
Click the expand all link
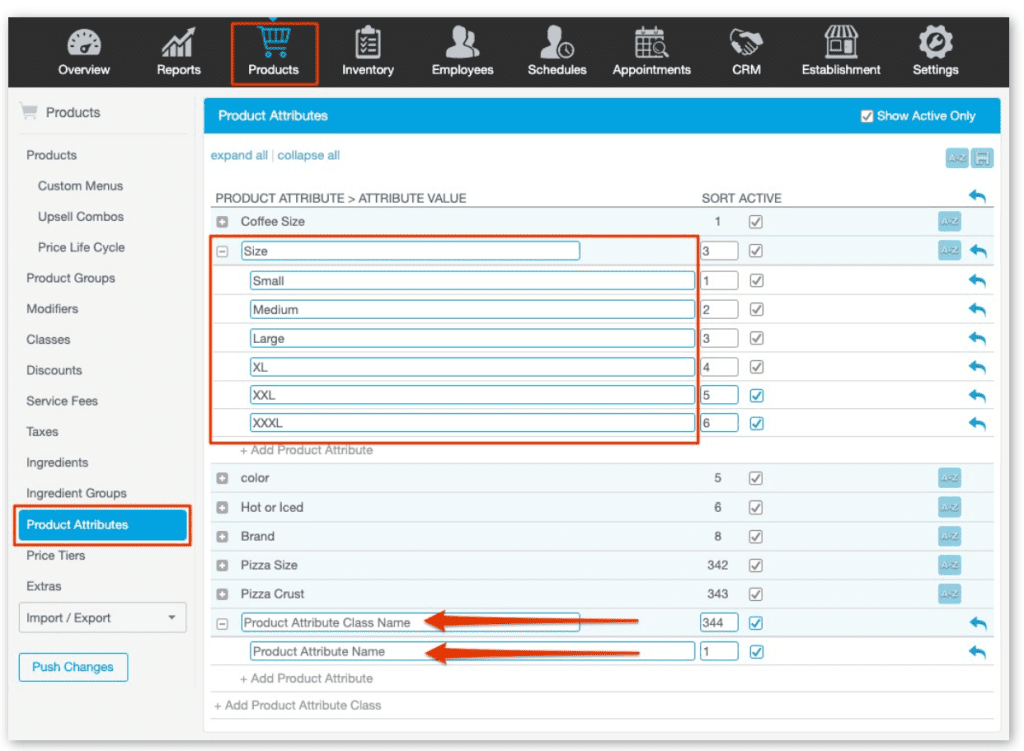click(239, 156)
